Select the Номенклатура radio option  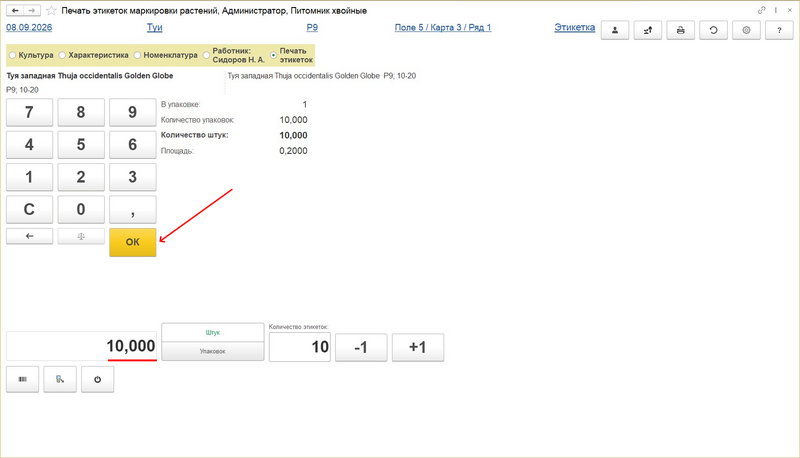[166, 55]
